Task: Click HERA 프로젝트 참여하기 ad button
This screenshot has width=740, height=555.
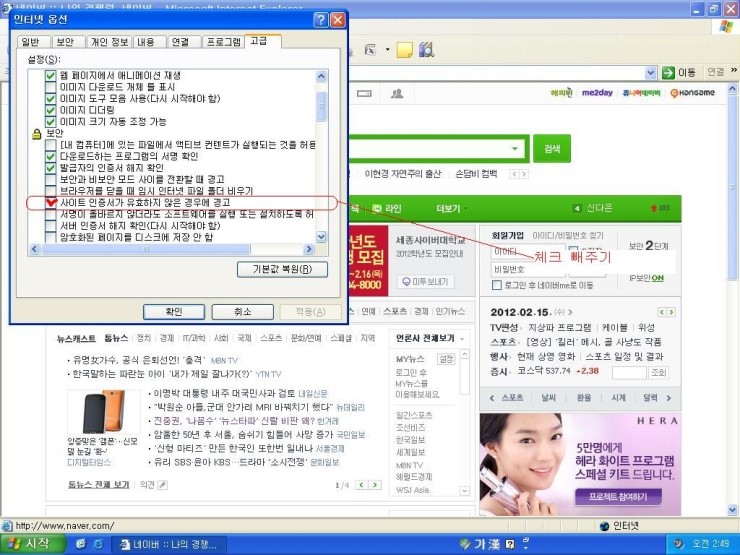Action: 618,496
